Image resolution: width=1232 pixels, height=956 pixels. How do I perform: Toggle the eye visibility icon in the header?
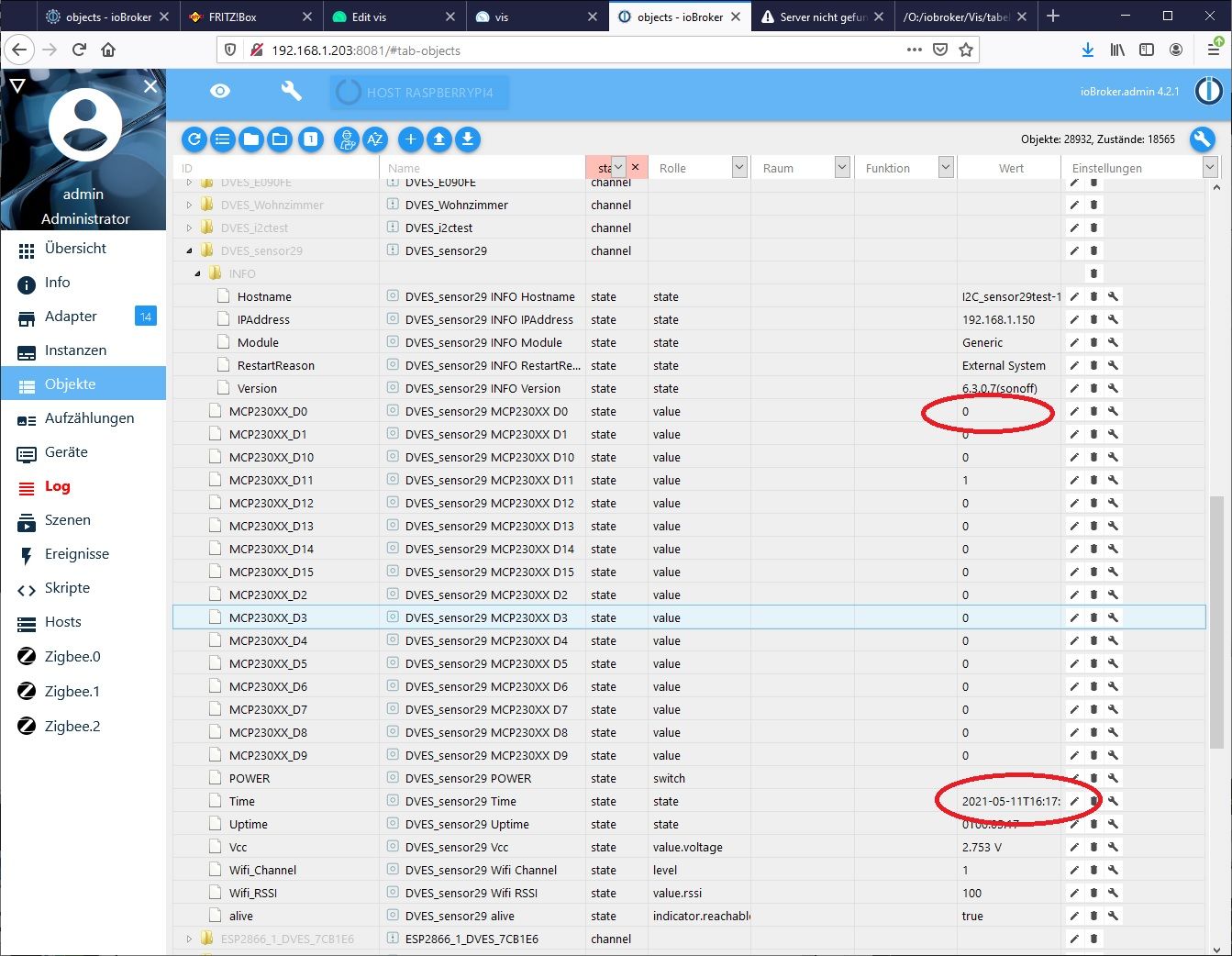[220, 91]
